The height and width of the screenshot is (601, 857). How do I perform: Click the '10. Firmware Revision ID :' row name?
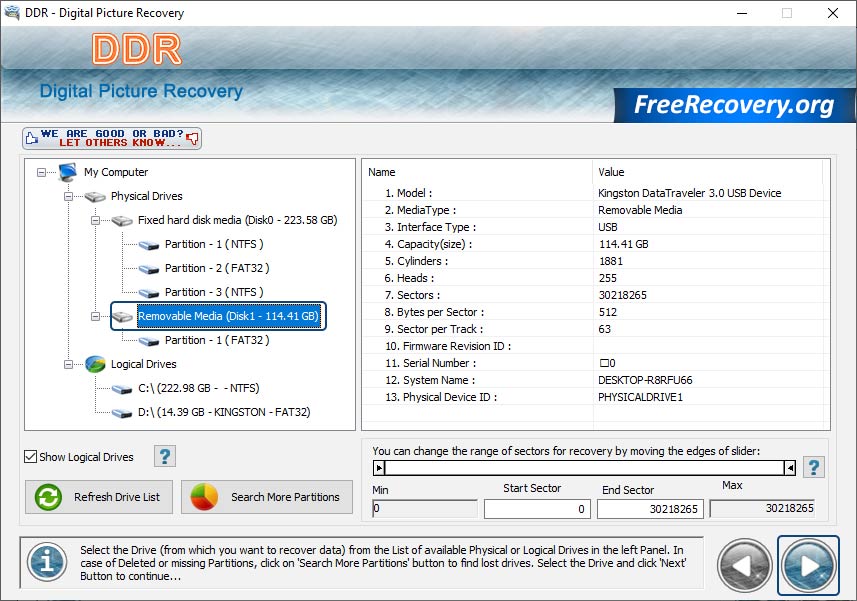[x=448, y=346]
